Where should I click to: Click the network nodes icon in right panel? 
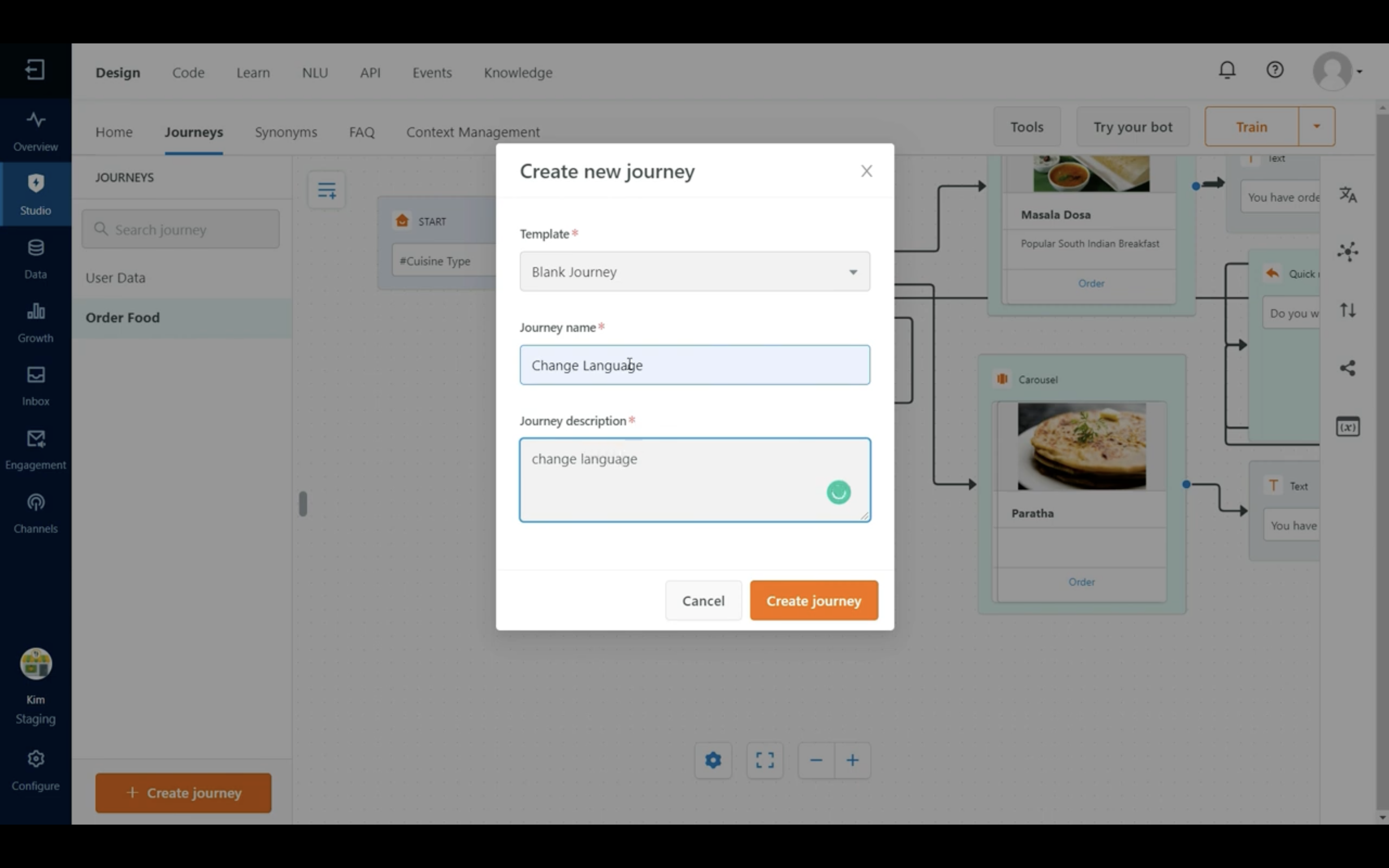pyautogui.click(x=1348, y=251)
